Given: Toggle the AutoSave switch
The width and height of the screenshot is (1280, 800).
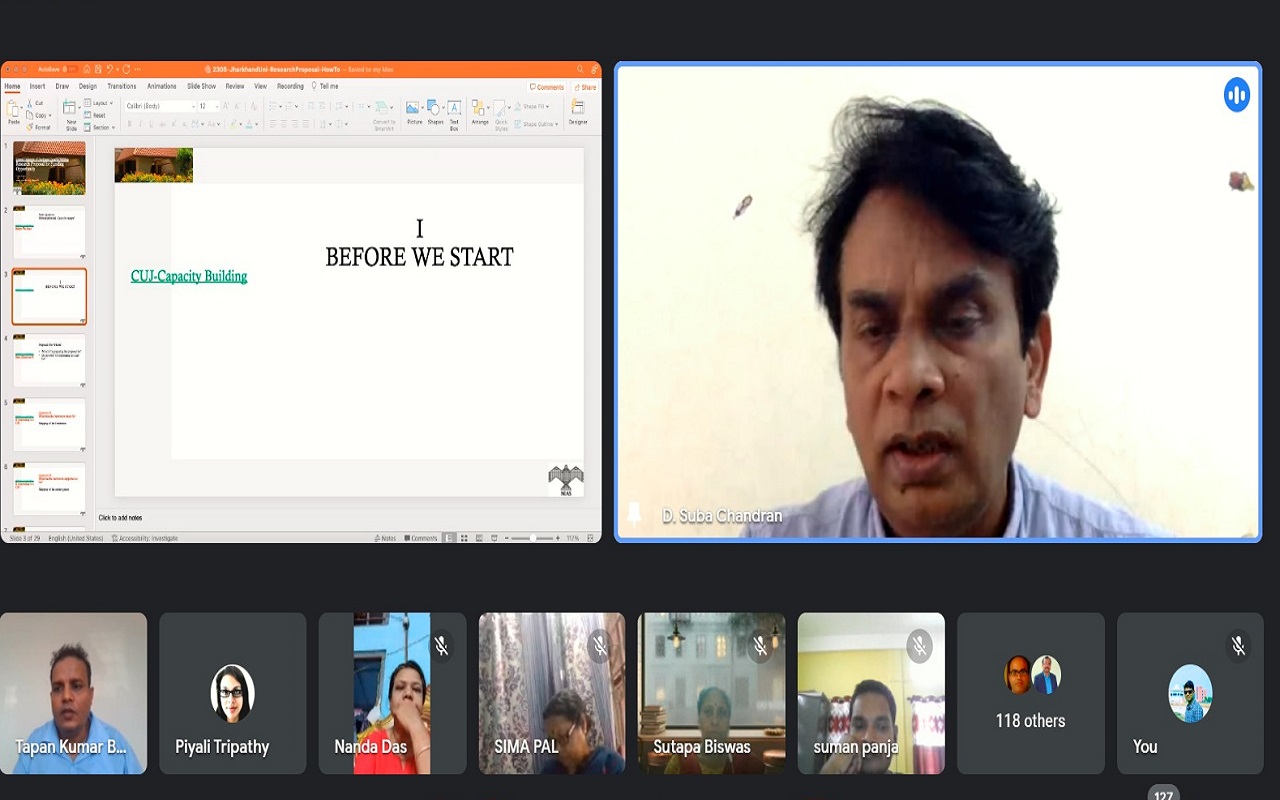Looking at the screenshot, I should (68, 69).
